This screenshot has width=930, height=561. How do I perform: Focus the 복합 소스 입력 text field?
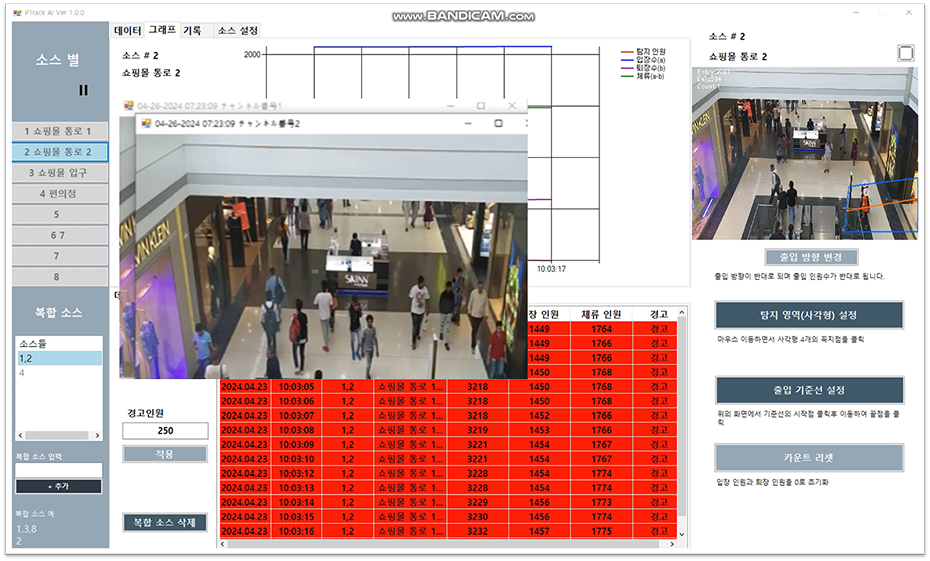(x=59, y=470)
